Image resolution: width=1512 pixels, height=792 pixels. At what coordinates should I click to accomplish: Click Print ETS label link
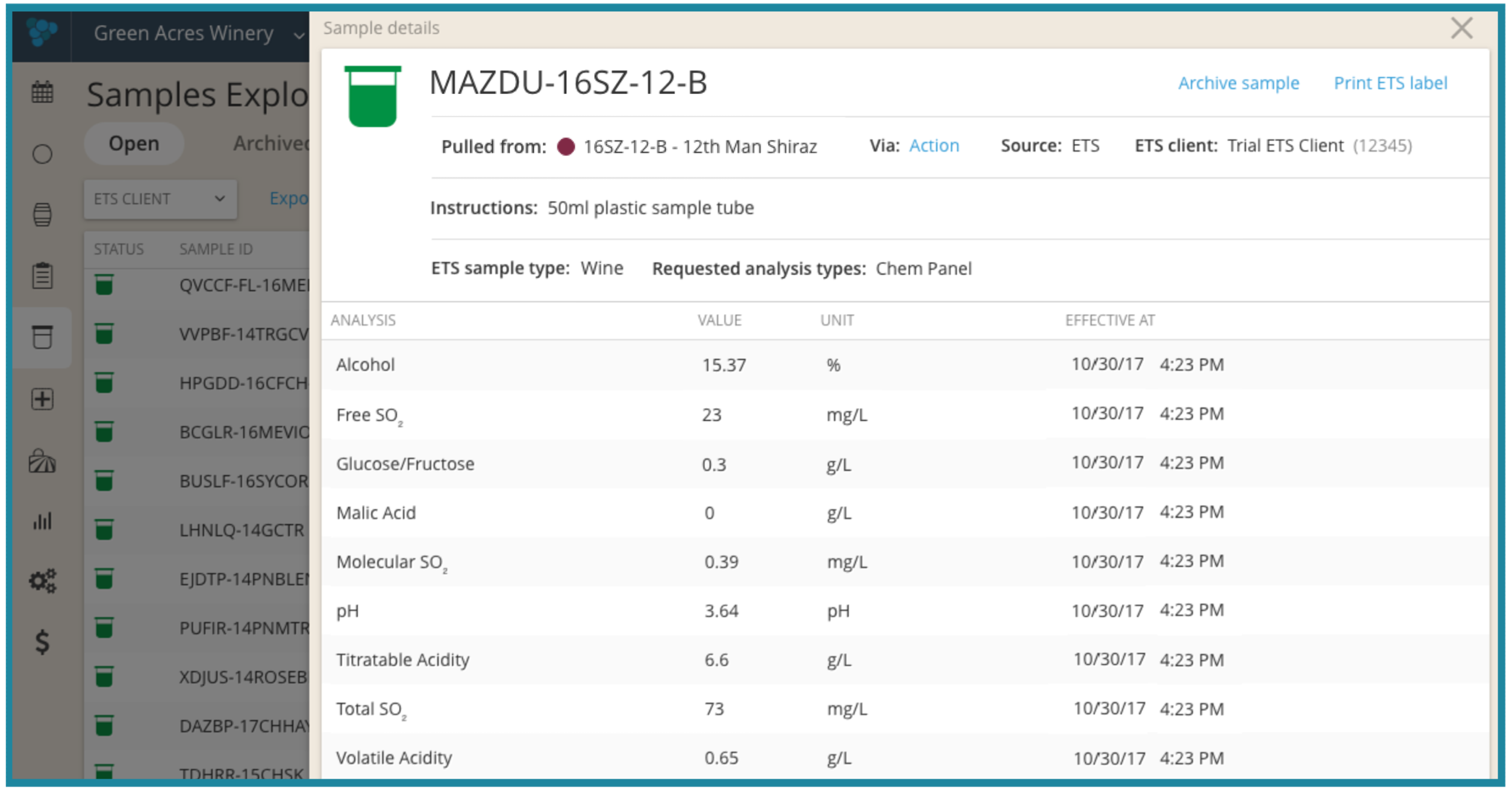1390,83
